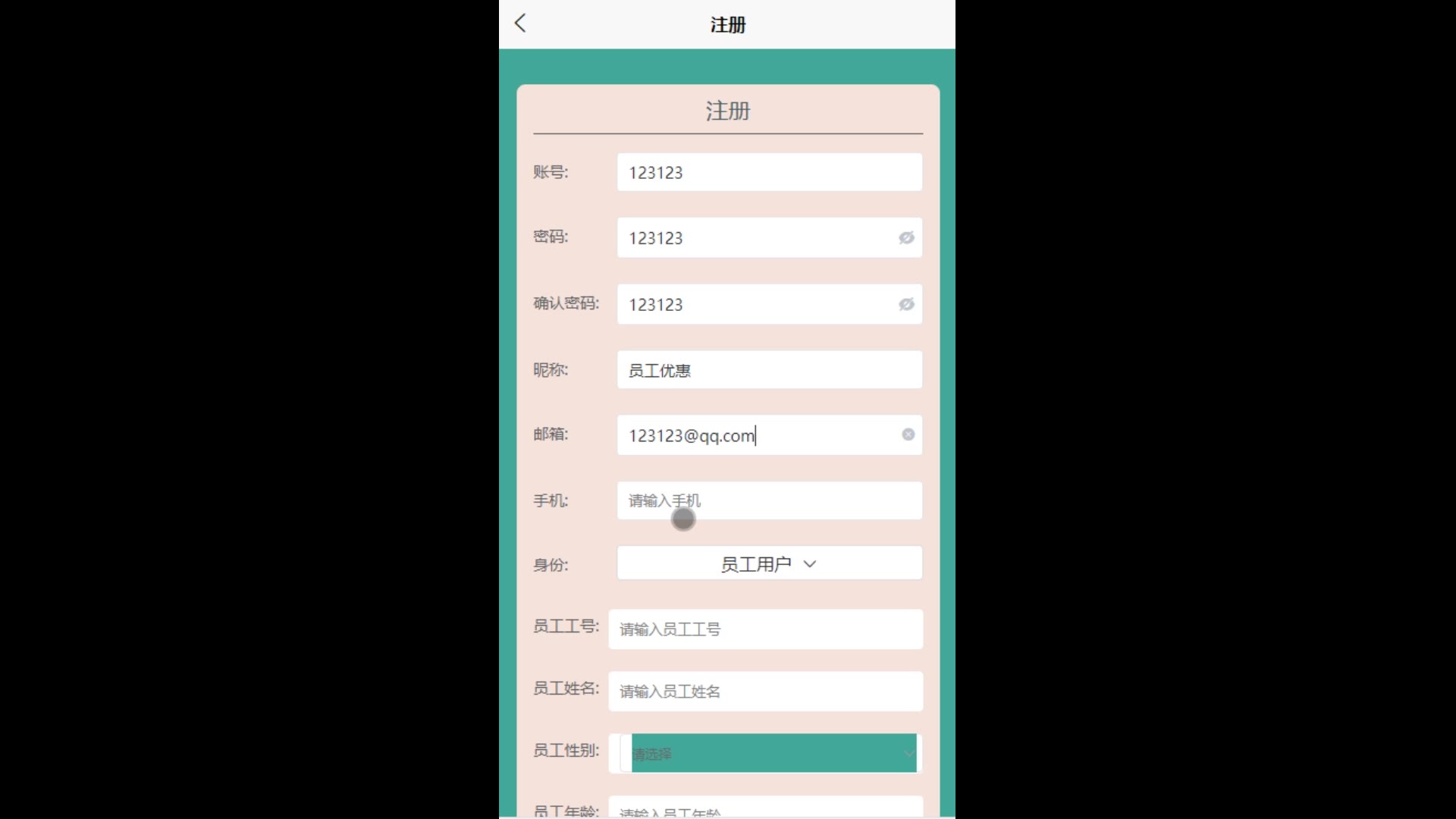Select the 员工姓名 input field
1456x819 pixels.
[x=766, y=691]
